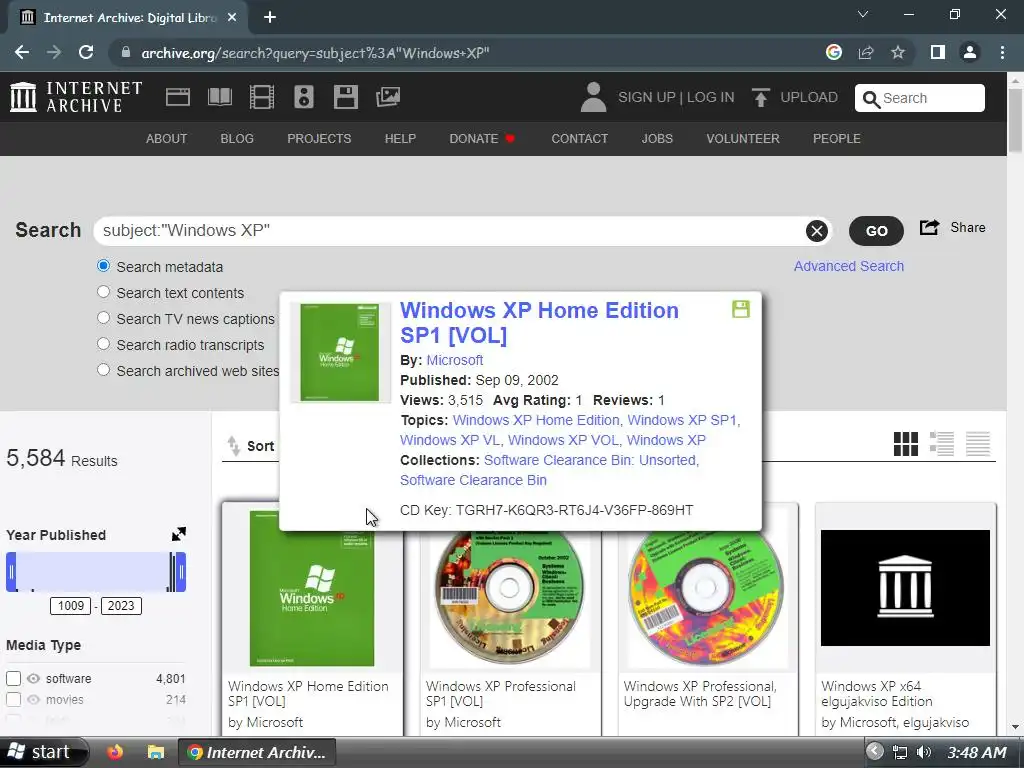
Task: Click the left handle of year slider
Action: tap(11, 572)
